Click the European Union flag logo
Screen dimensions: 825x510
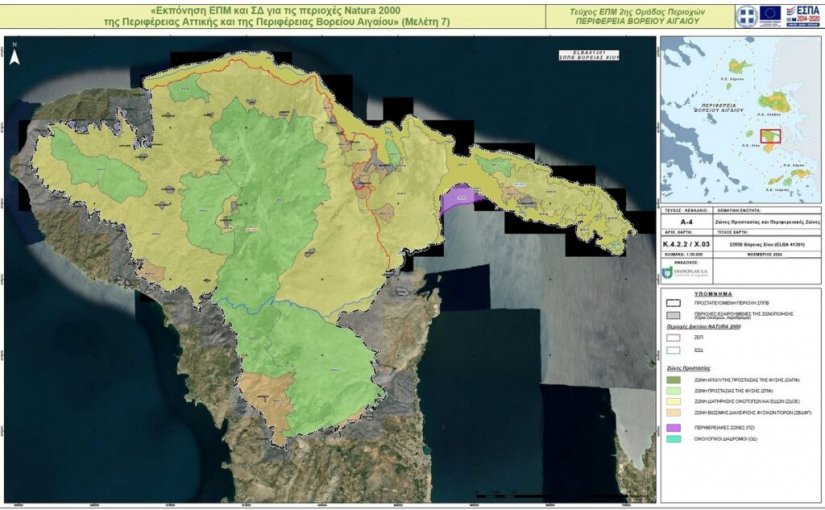(770, 13)
